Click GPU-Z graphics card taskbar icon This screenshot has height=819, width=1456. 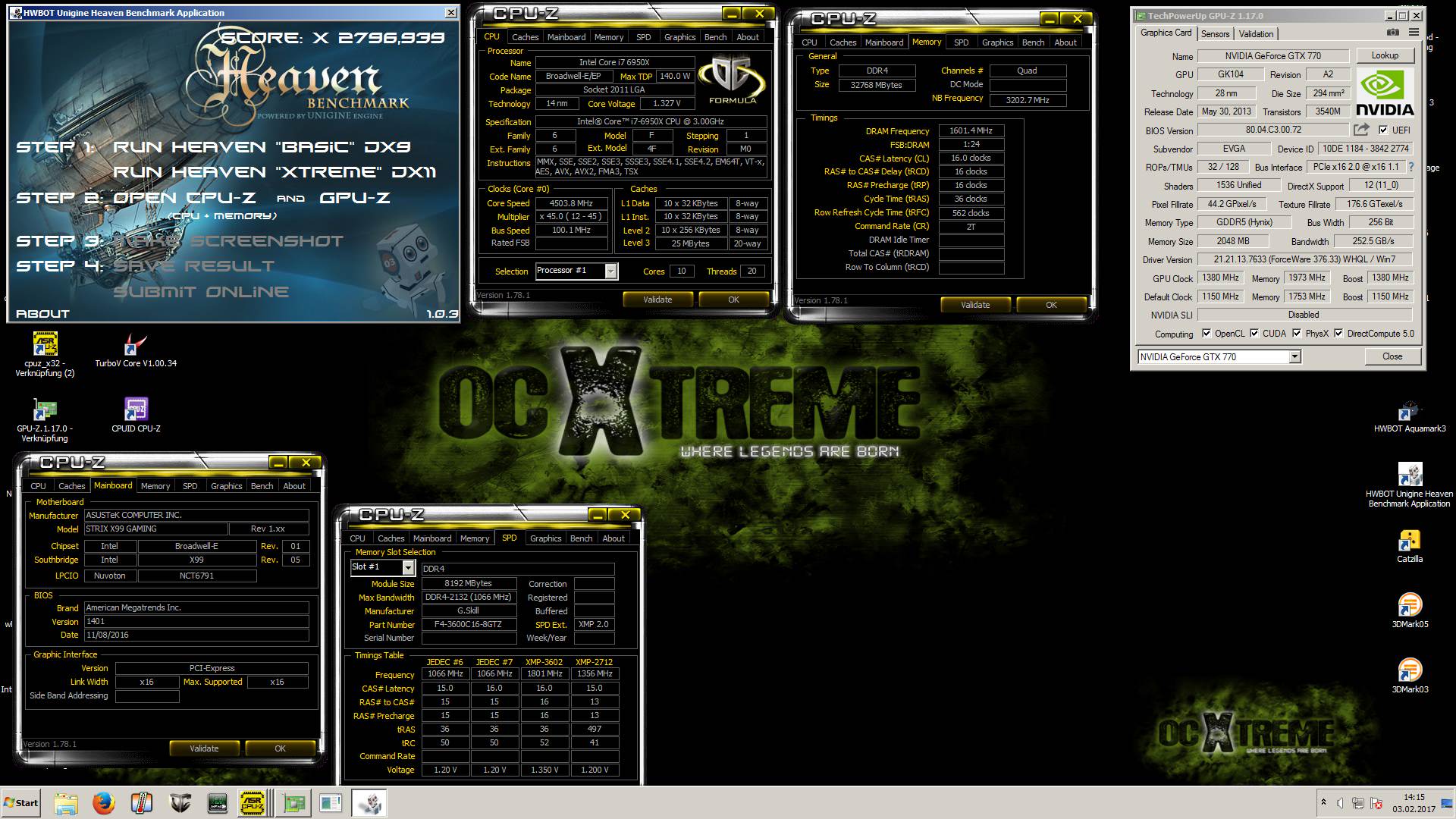click(x=292, y=803)
